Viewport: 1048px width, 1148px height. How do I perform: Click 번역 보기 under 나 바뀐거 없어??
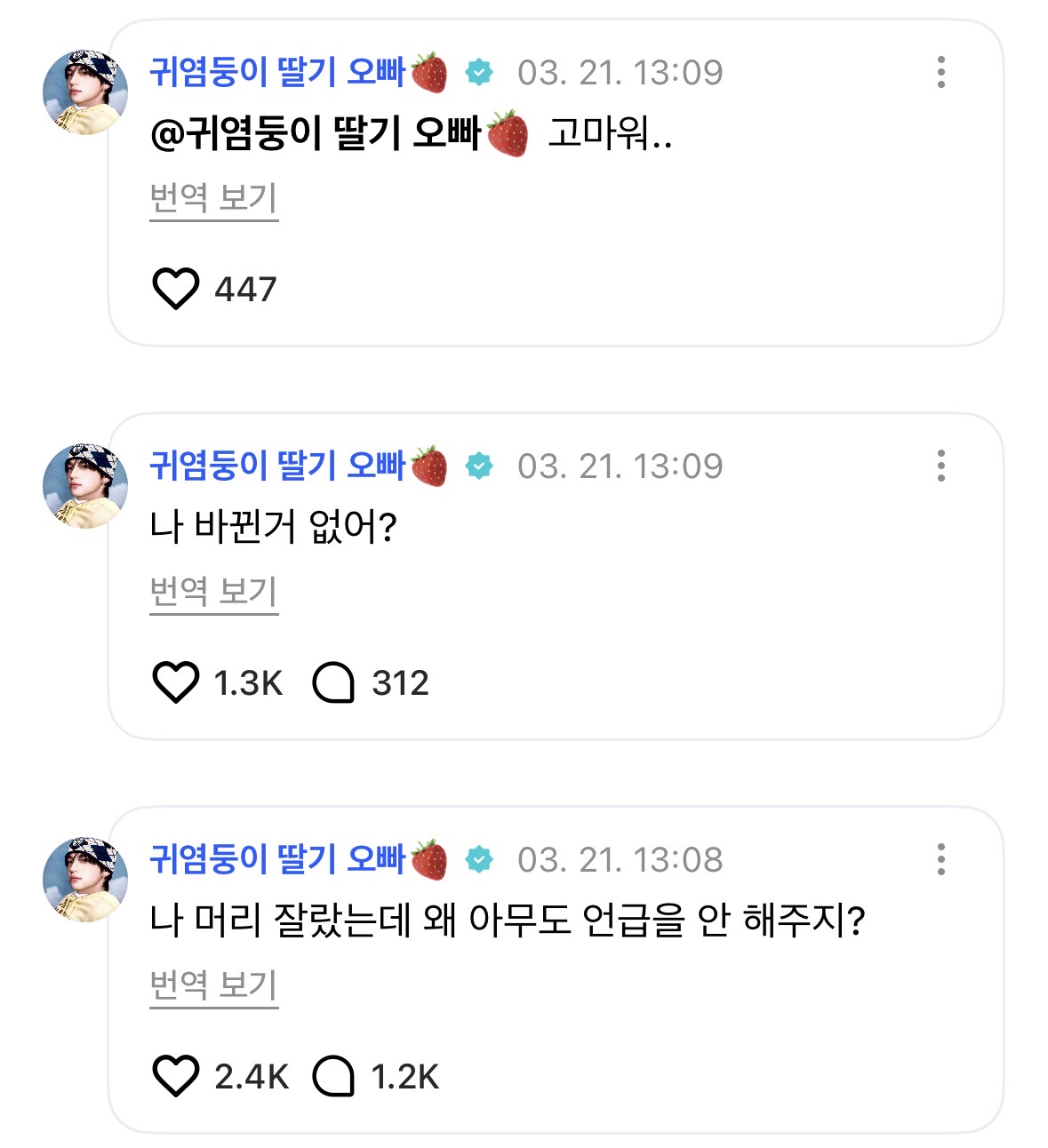click(213, 592)
